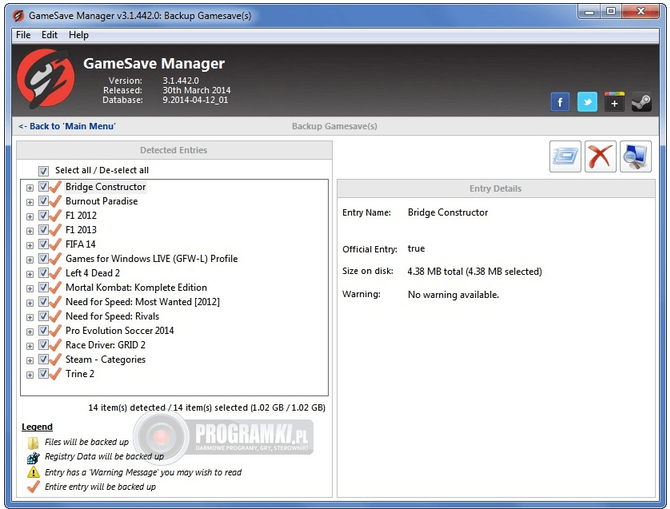Viewport: 670px width, 509px height.
Task: Expand the Bridge Constructor tree node
Action: pyautogui.click(x=29, y=188)
